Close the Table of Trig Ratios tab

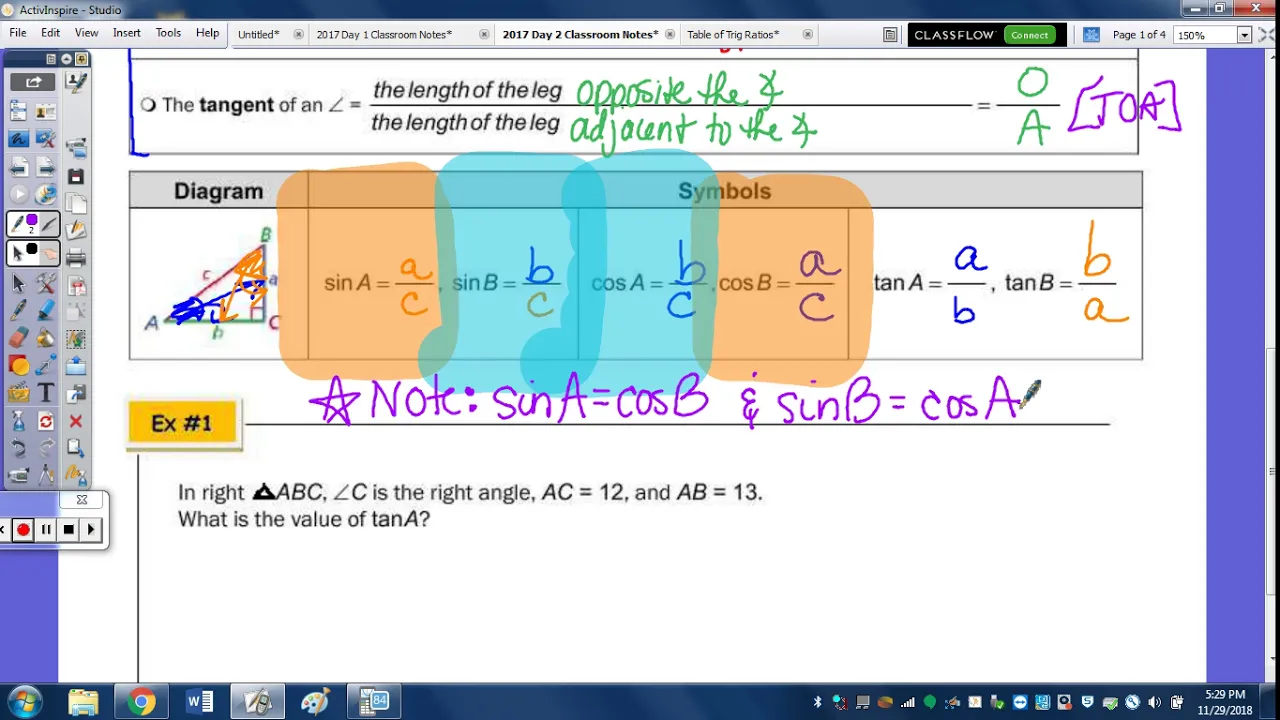click(x=807, y=34)
